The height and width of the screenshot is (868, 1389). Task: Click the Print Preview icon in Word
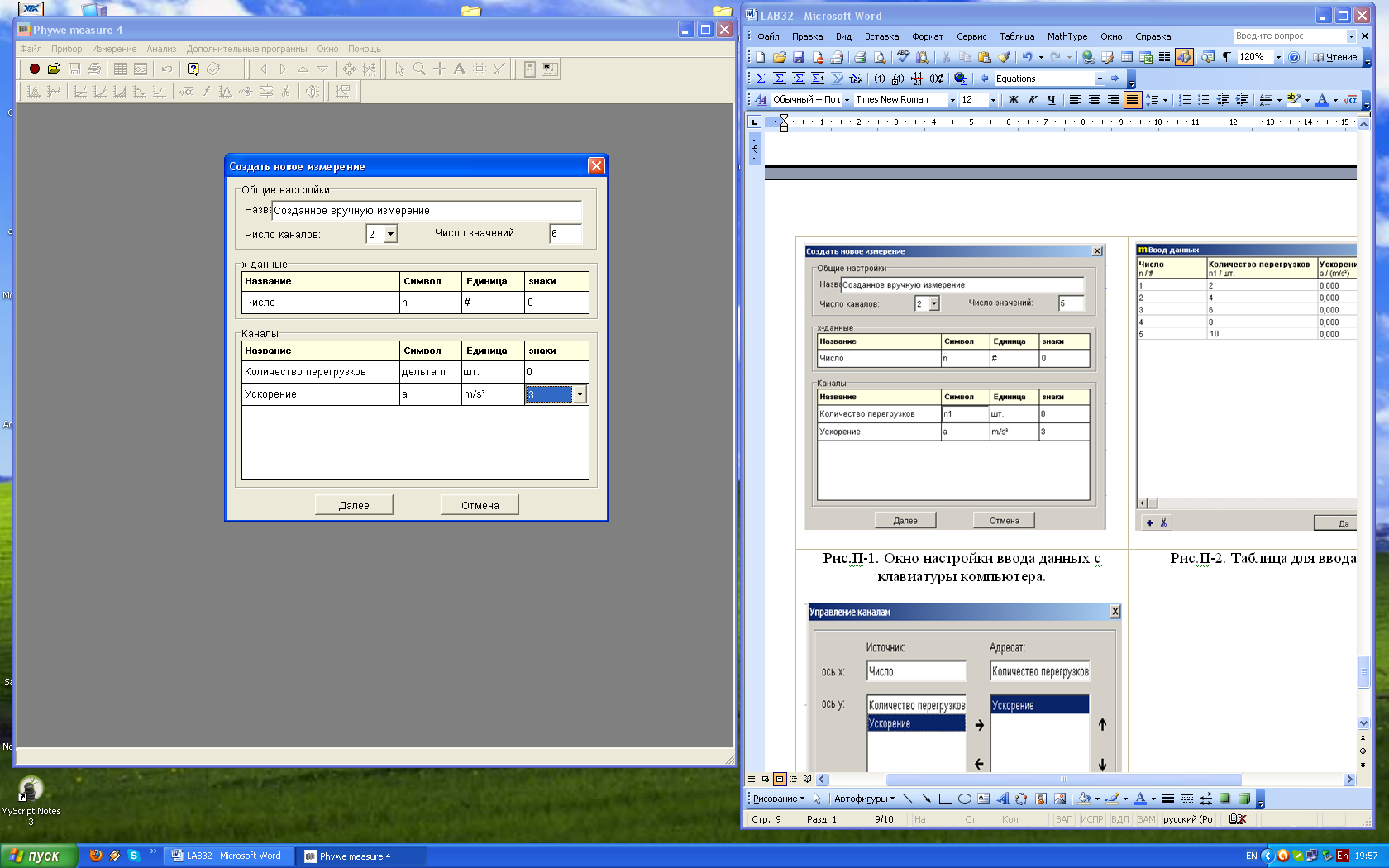[x=880, y=57]
